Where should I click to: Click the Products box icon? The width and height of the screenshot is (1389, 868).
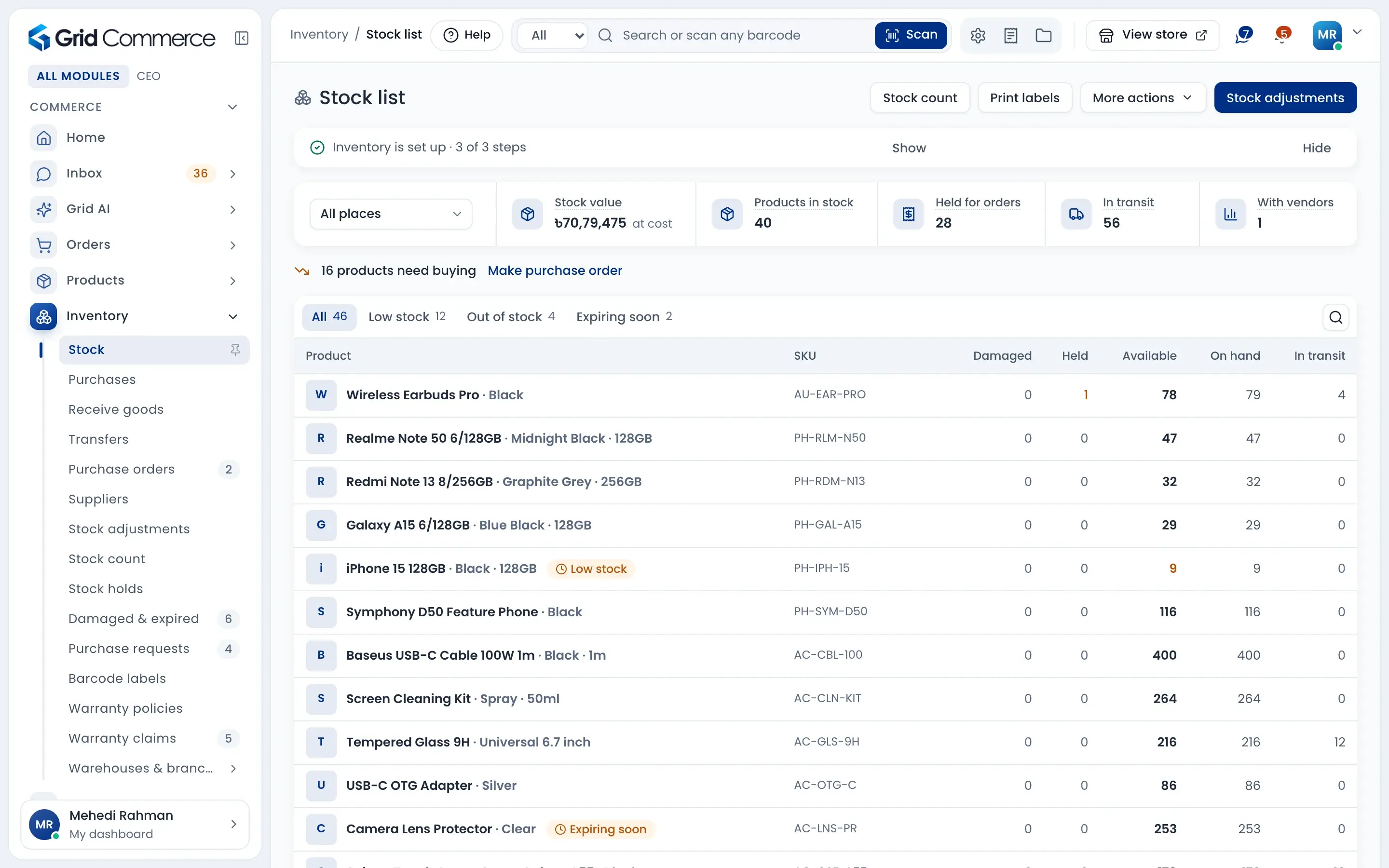43,280
